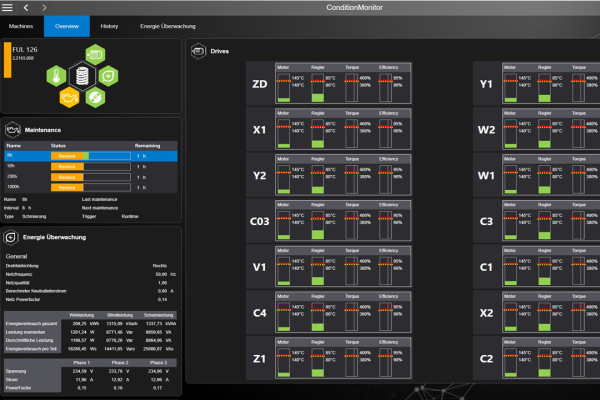600x400 pixels.
Task: Open the Energie Überwachung tab
Action: [x=168, y=26]
